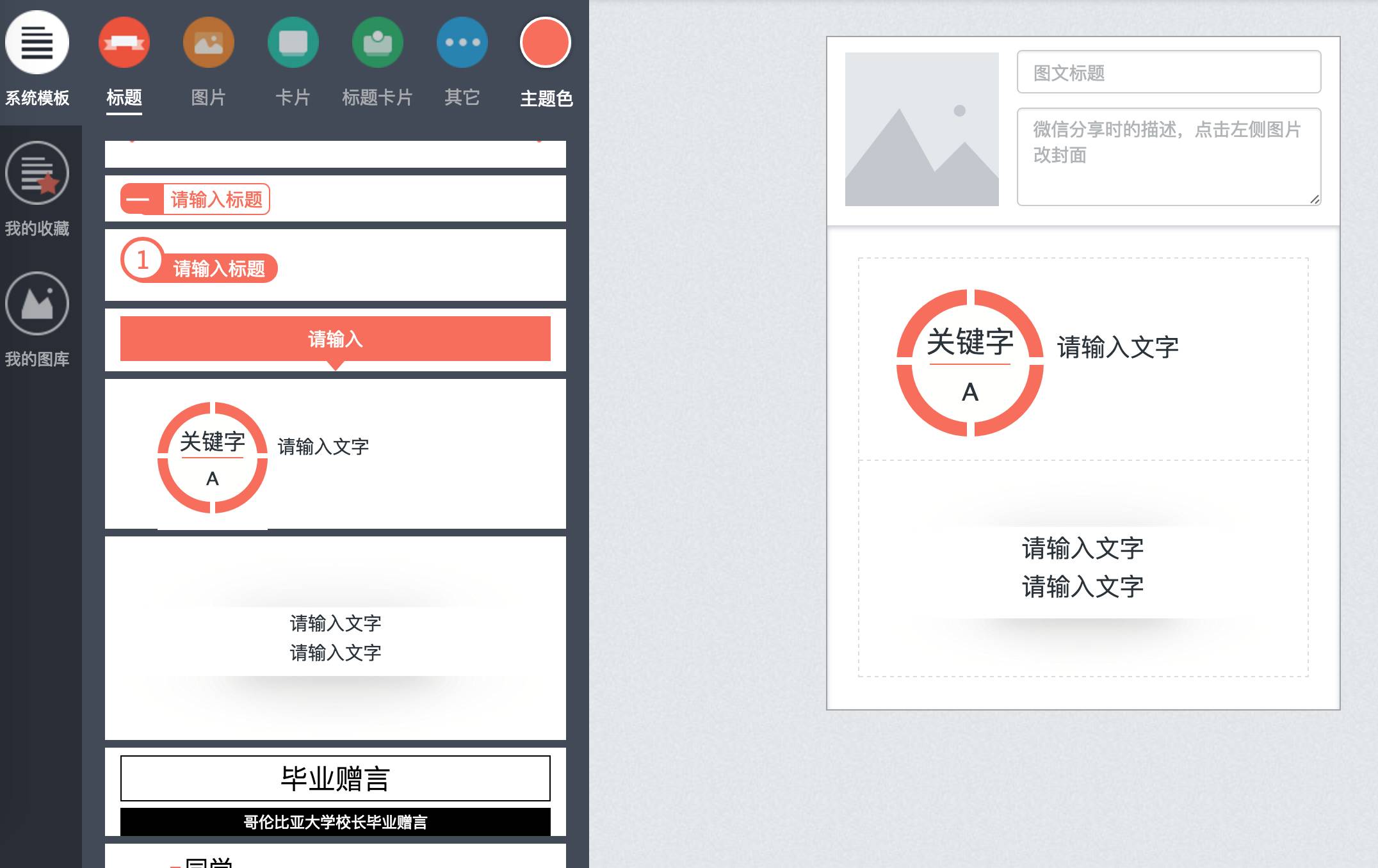Screen dimensions: 1378x868
Task: Open the 图片 image templates icon
Action: pos(209,43)
